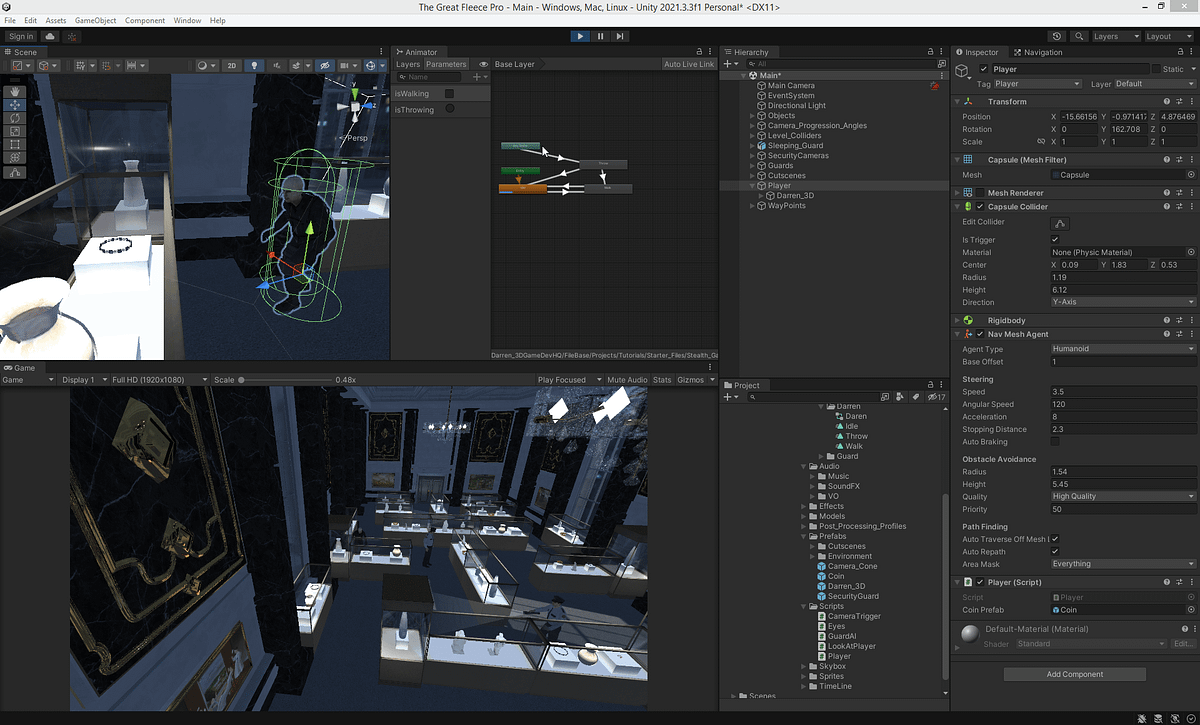Screen dimensions: 1200x725
Task: Expand the WayPoints object in the Hierarchy
Action: [x=750, y=206]
